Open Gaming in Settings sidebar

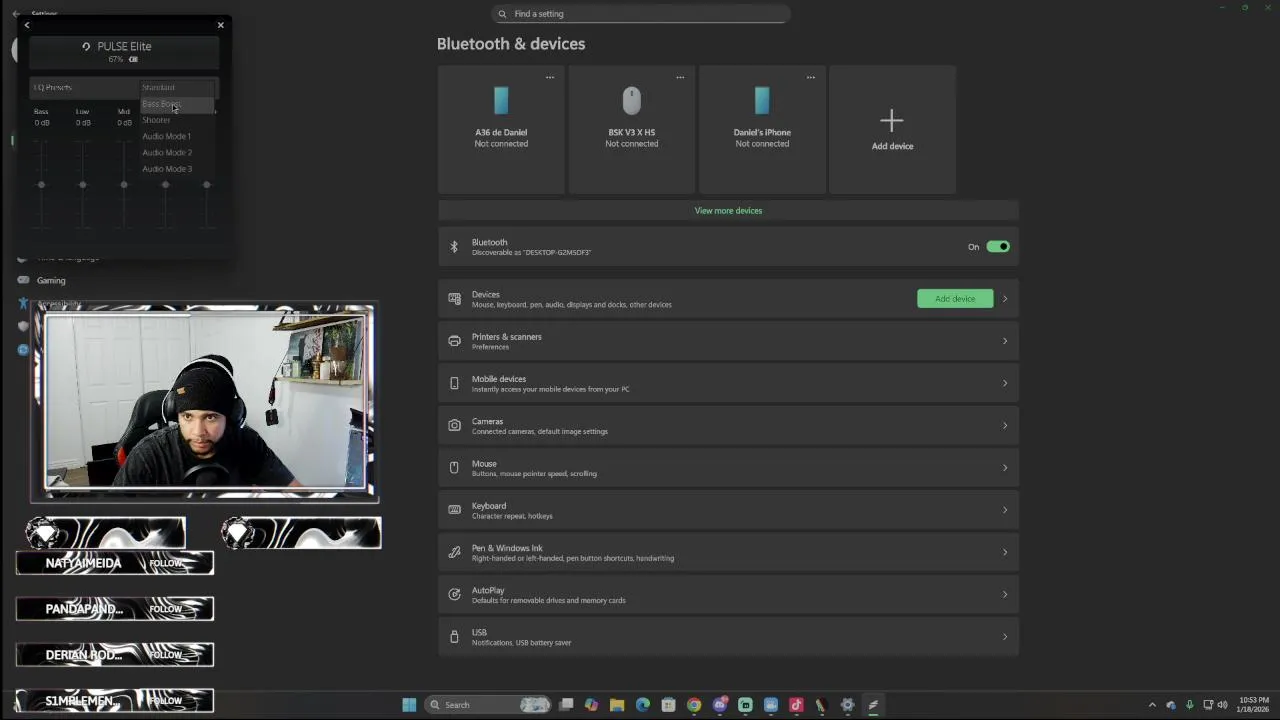click(51, 281)
